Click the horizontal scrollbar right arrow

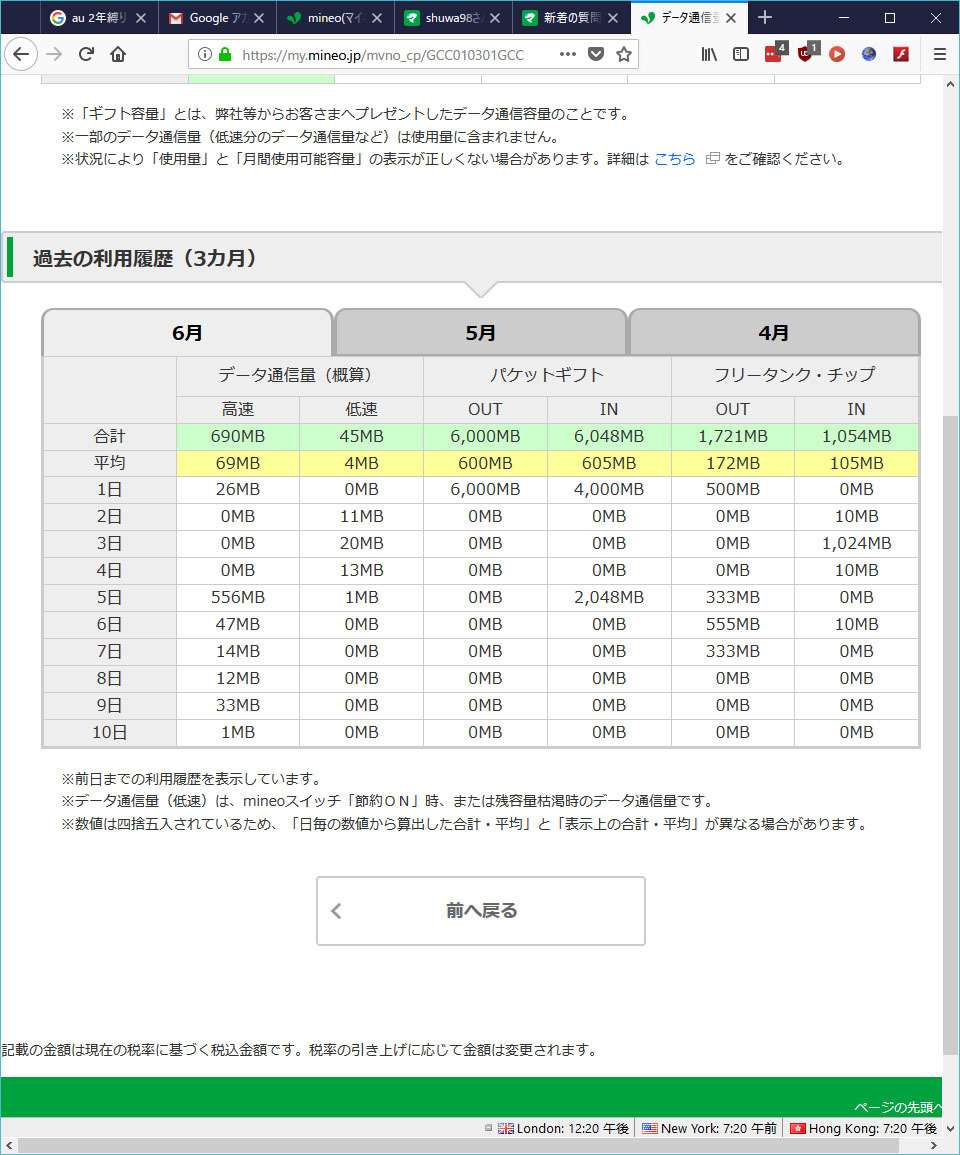(934, 1145)
